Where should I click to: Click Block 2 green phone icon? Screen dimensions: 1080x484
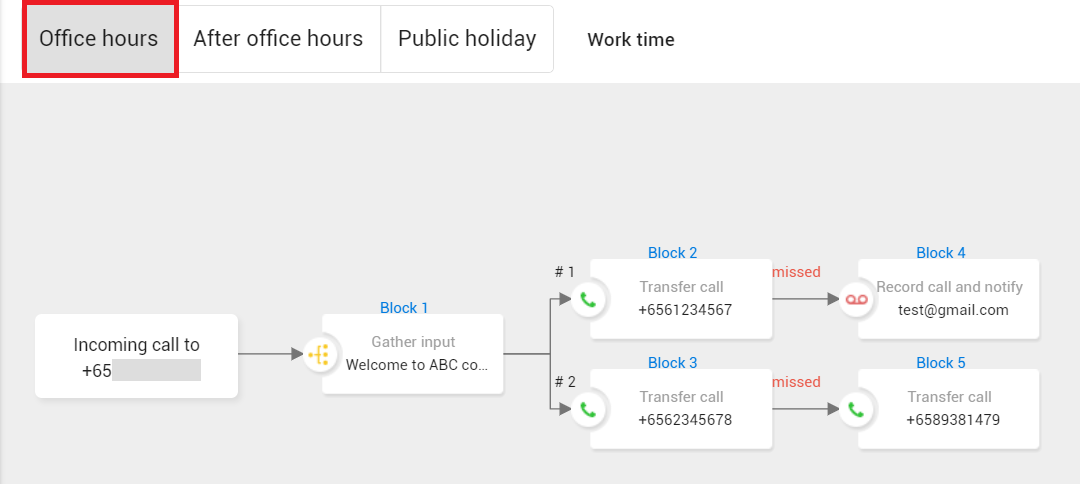[x=588, y=299]
